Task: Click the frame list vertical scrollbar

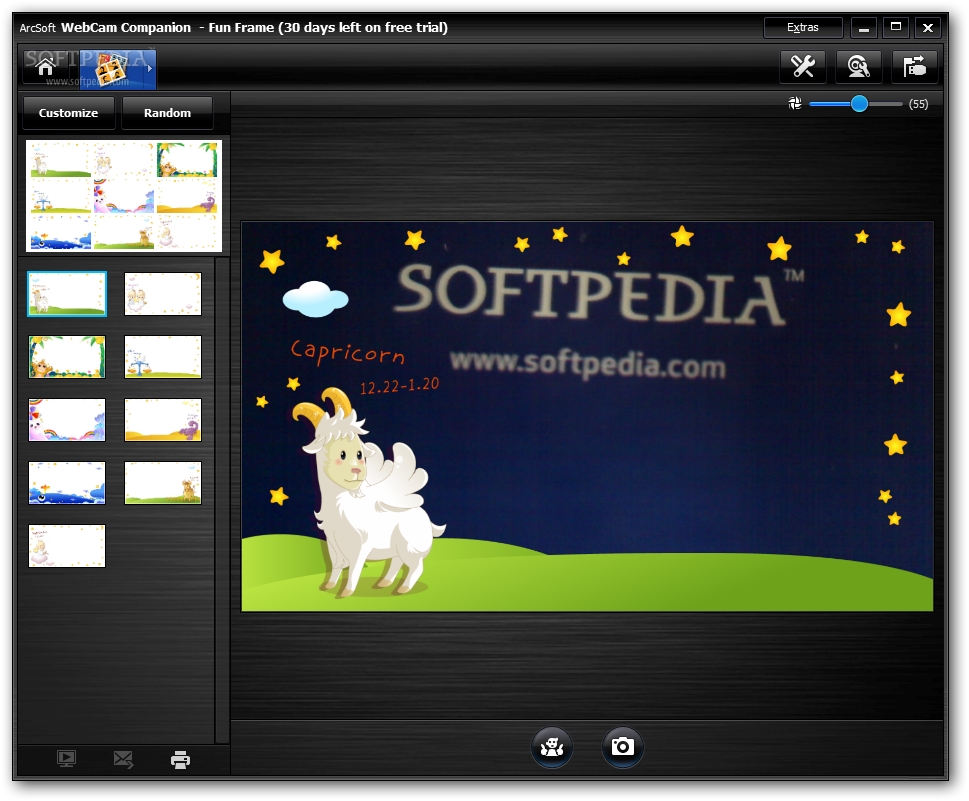Action: (x=222, y=501)
